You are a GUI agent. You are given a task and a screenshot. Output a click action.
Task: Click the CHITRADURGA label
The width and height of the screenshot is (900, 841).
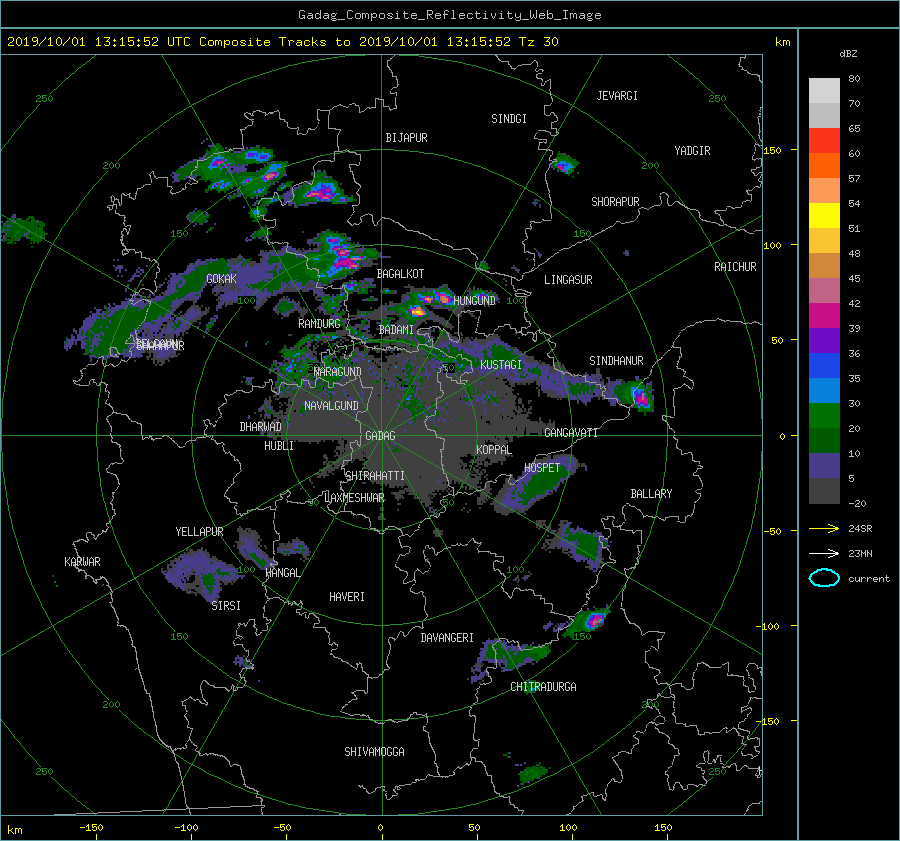click(x=543, y=687)
